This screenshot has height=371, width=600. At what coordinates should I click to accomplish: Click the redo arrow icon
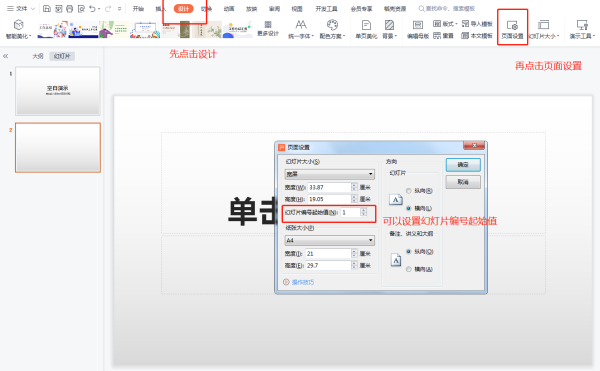(108, 8)
